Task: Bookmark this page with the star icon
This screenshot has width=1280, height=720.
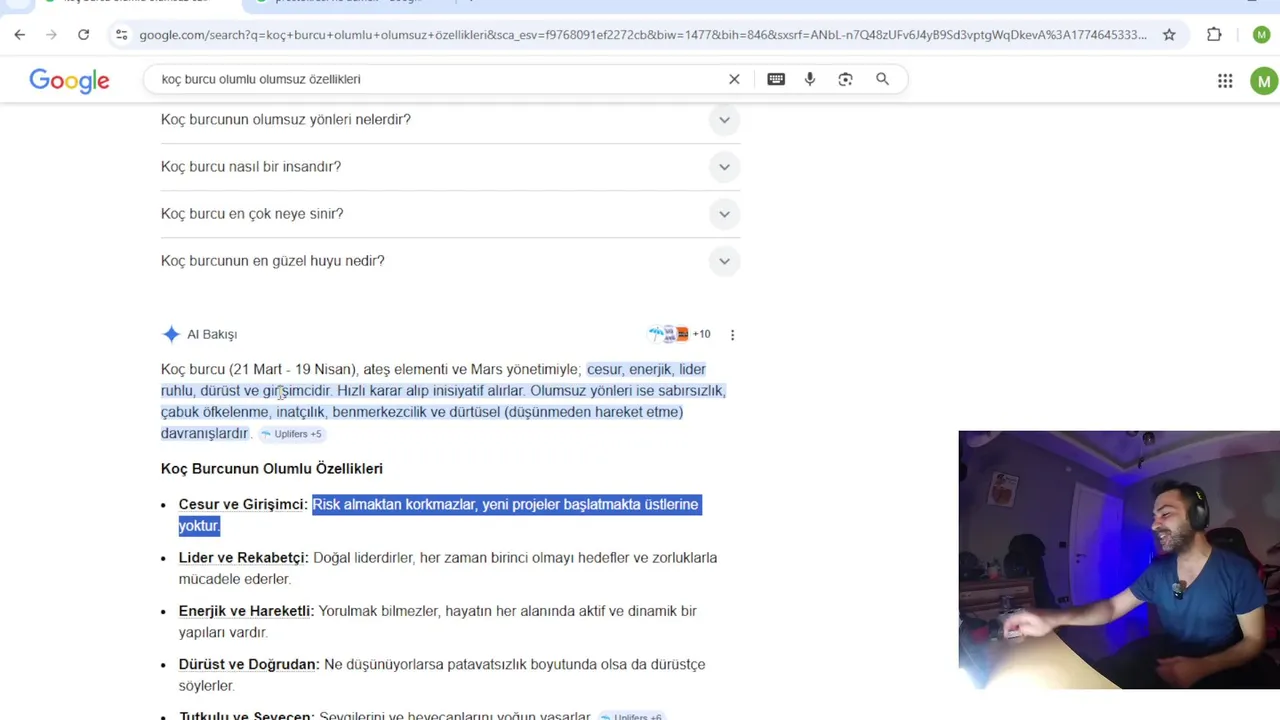Action: click(1169, 35)
